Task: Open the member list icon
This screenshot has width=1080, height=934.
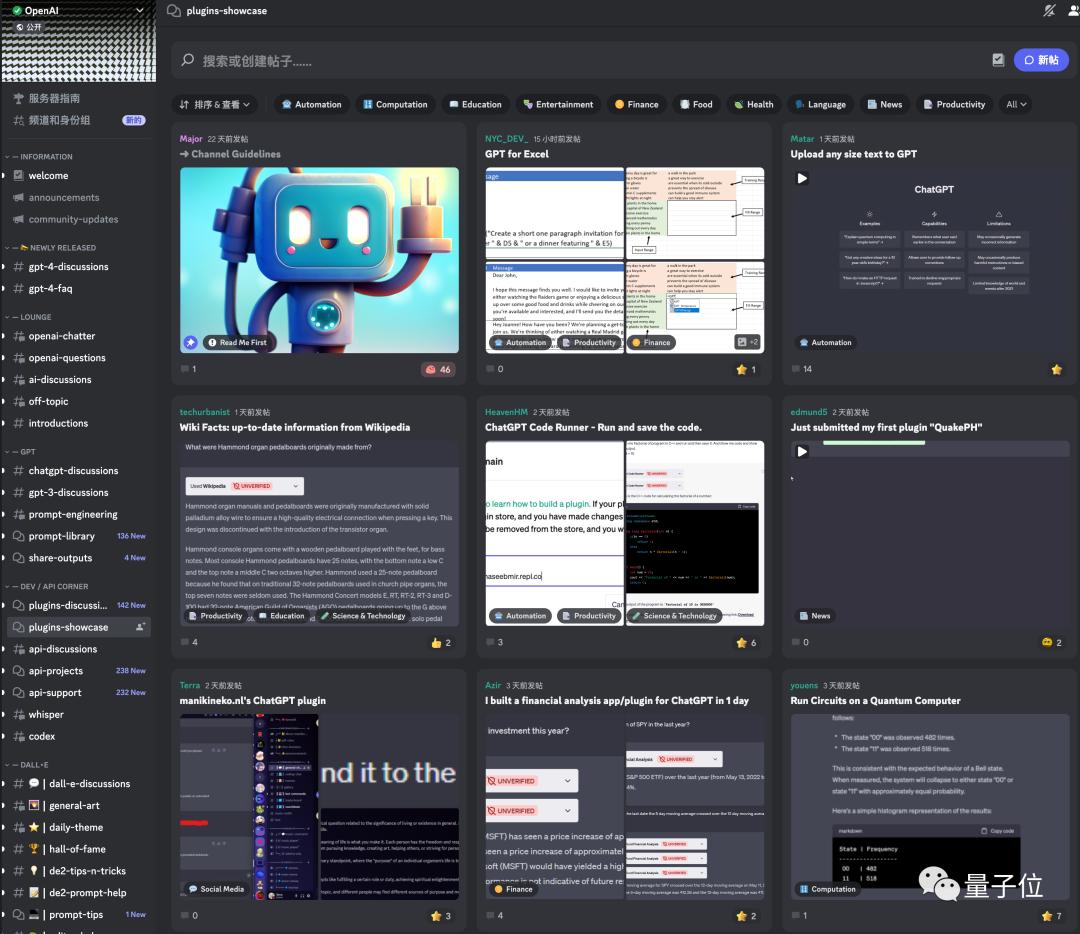Action: [1071, 10]
